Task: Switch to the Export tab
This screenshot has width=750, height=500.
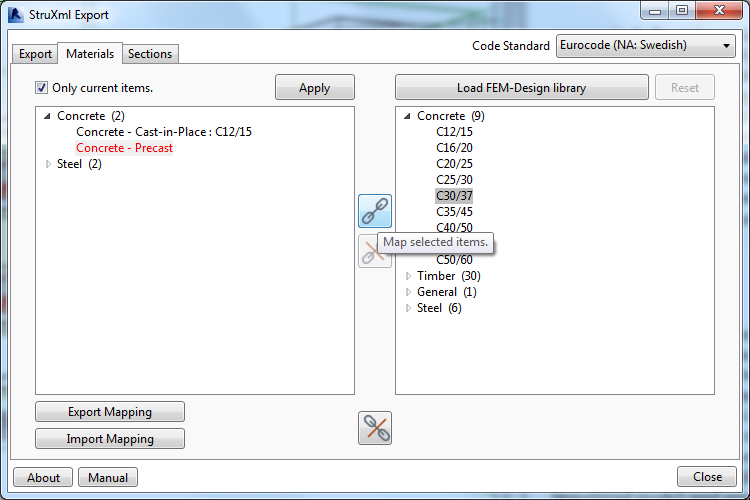Action: coord(35,54)
